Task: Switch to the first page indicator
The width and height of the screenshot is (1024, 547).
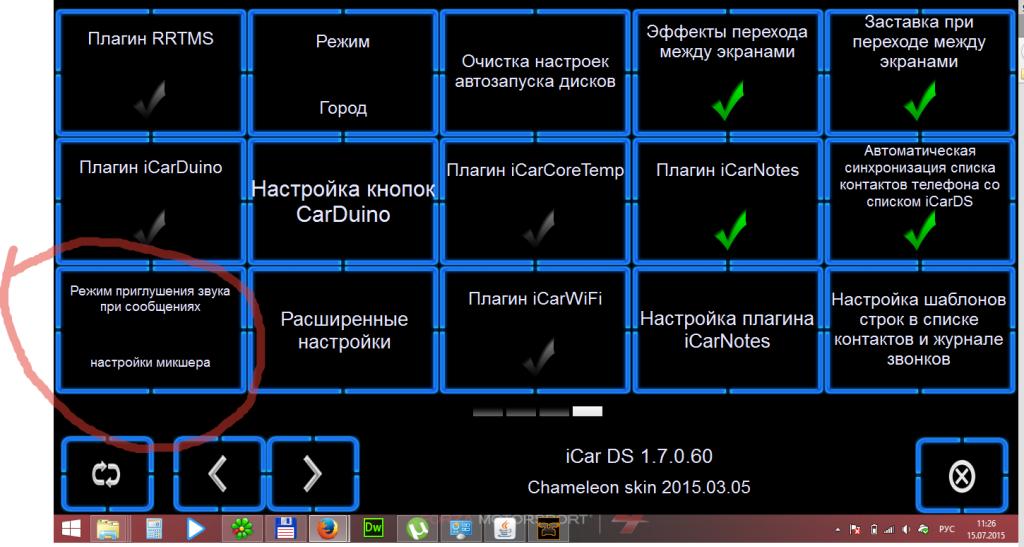Action: coord(487,411)
